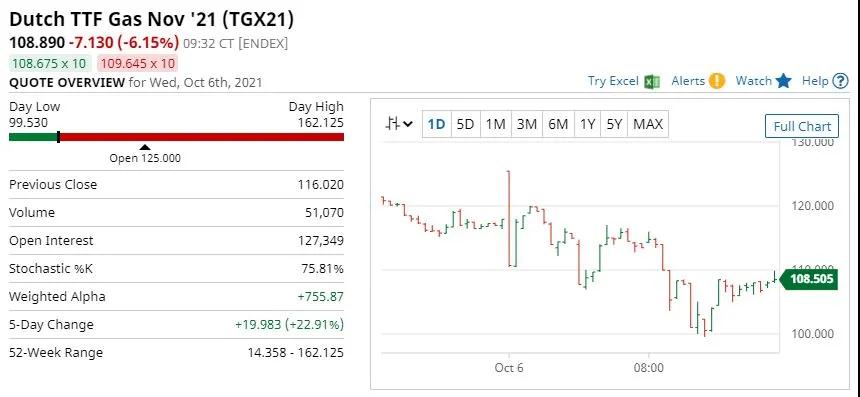The width and height of the screenshot is (860, 397).
Task: Select the 5Y chart period
Action: (614, 124)
